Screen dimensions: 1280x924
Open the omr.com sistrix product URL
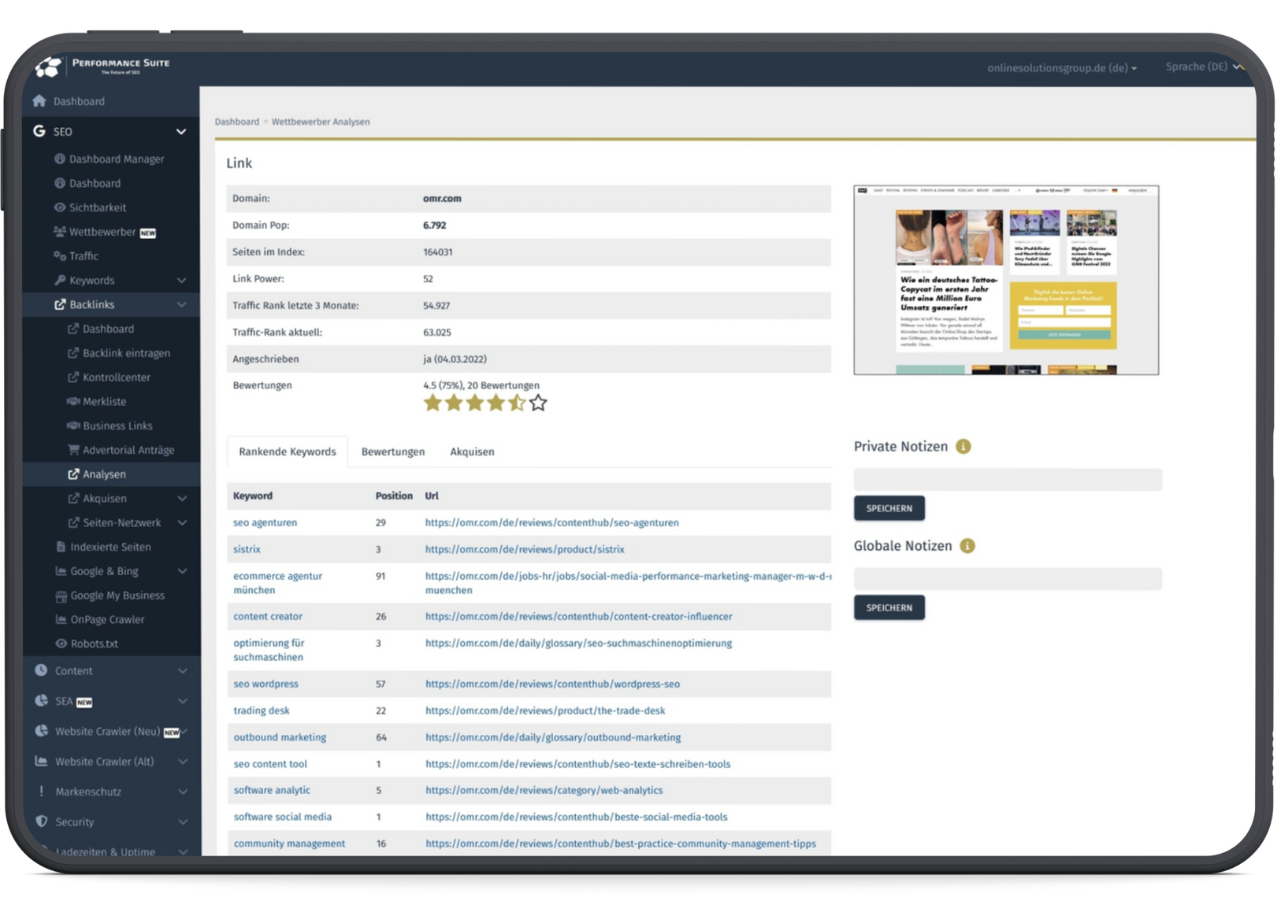click(525, 549)
